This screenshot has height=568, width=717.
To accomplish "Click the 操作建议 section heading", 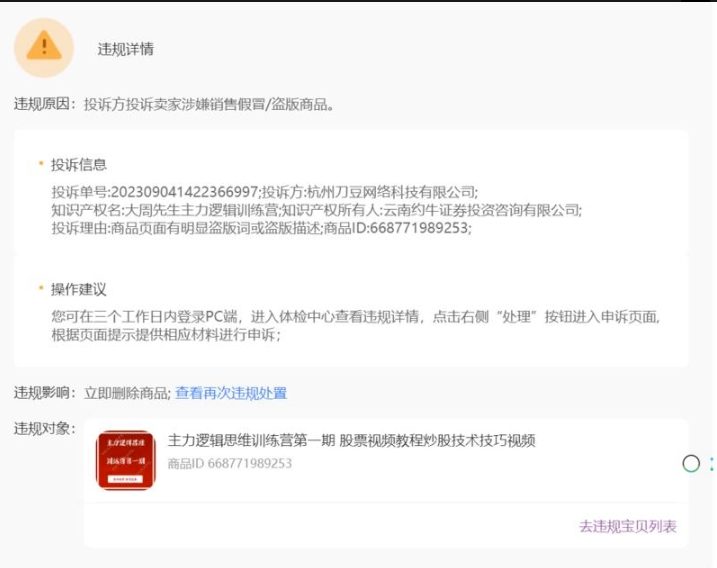I will [79, 289].
